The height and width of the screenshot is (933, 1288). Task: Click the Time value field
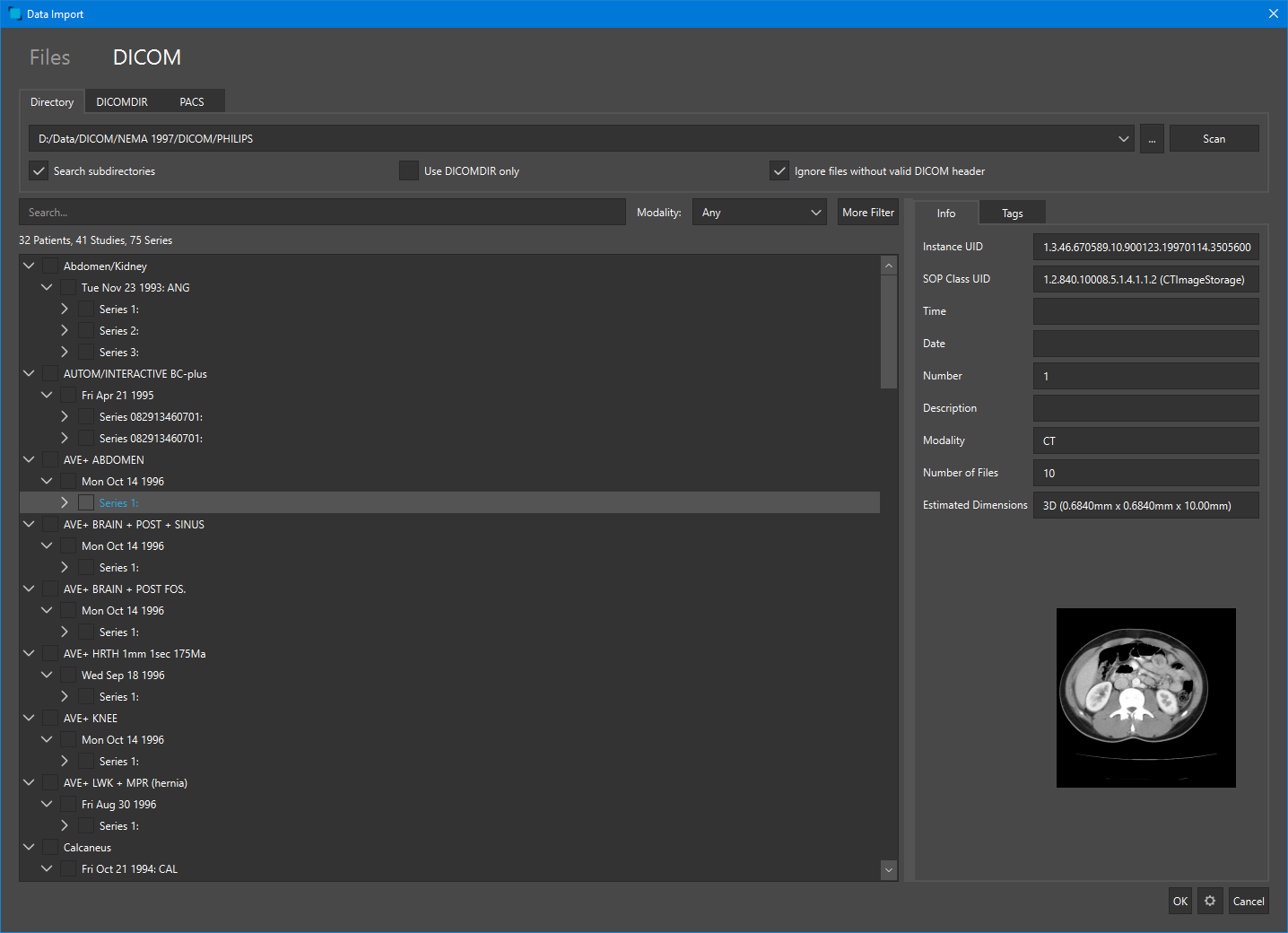1146,311
